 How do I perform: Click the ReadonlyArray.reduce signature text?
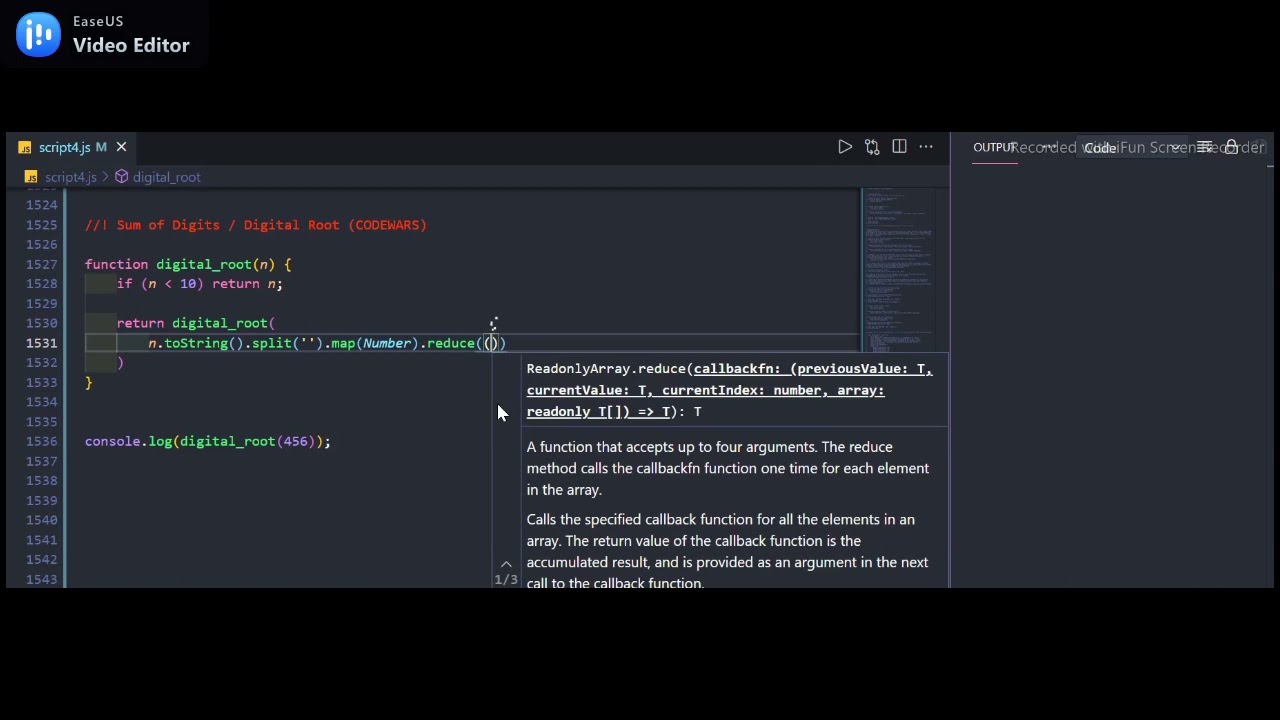729,390
